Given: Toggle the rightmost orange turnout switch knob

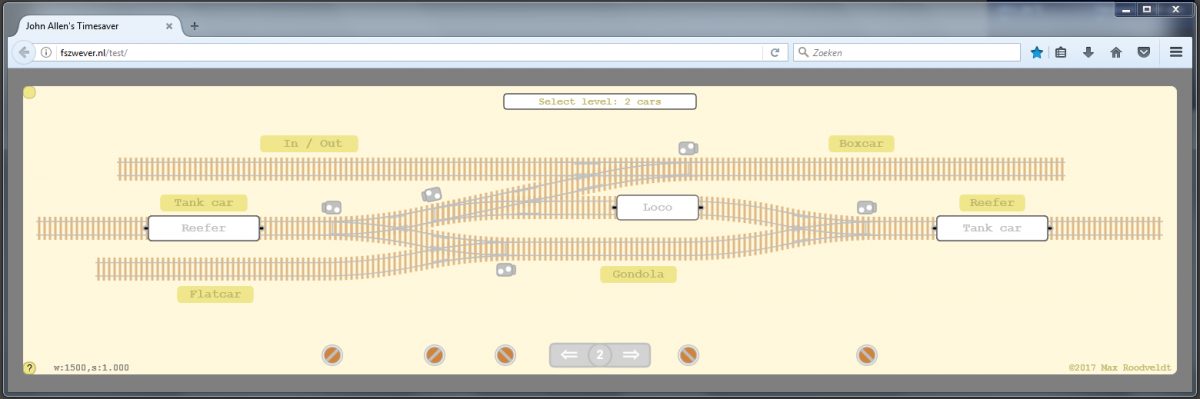Looking at the screenshot, I should pyautogui.click(x=867, y=355).
